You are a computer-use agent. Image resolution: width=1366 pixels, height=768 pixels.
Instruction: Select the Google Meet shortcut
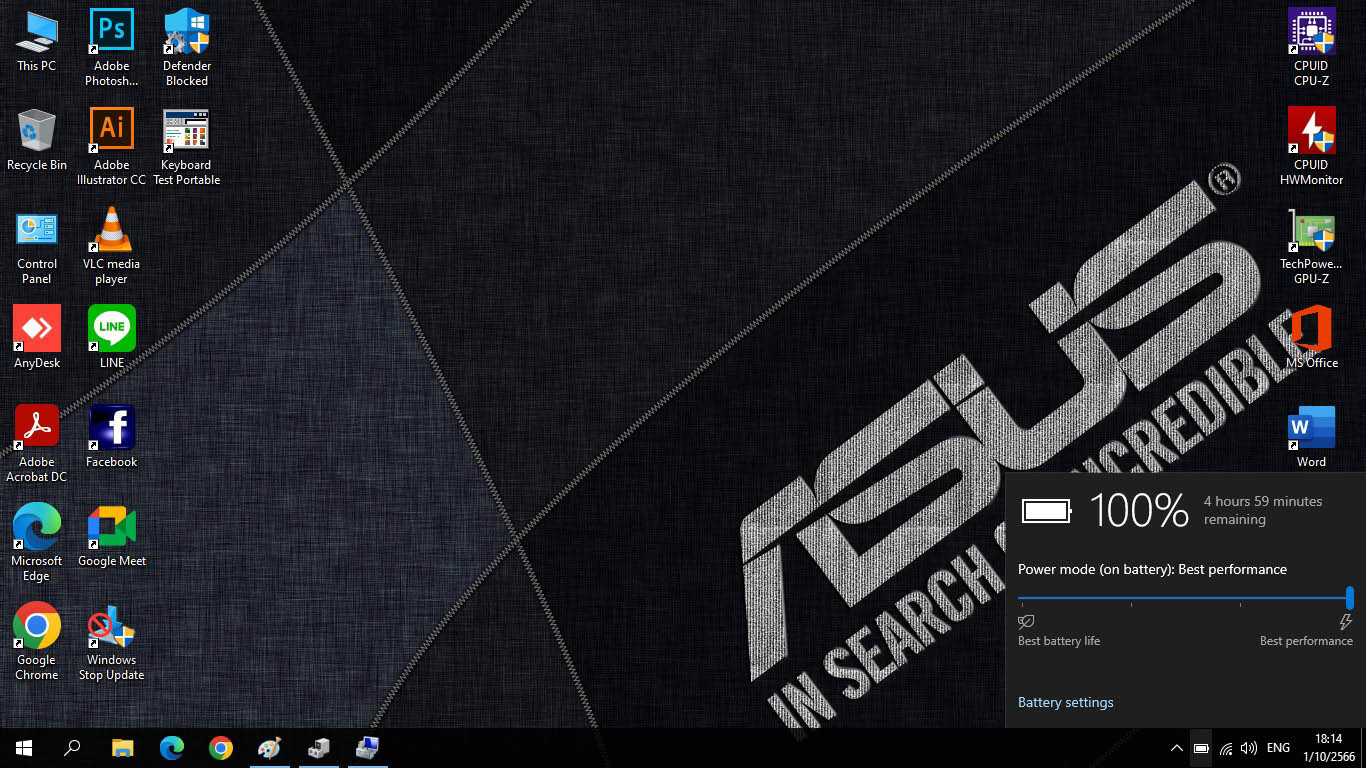(x=112, y=536)
